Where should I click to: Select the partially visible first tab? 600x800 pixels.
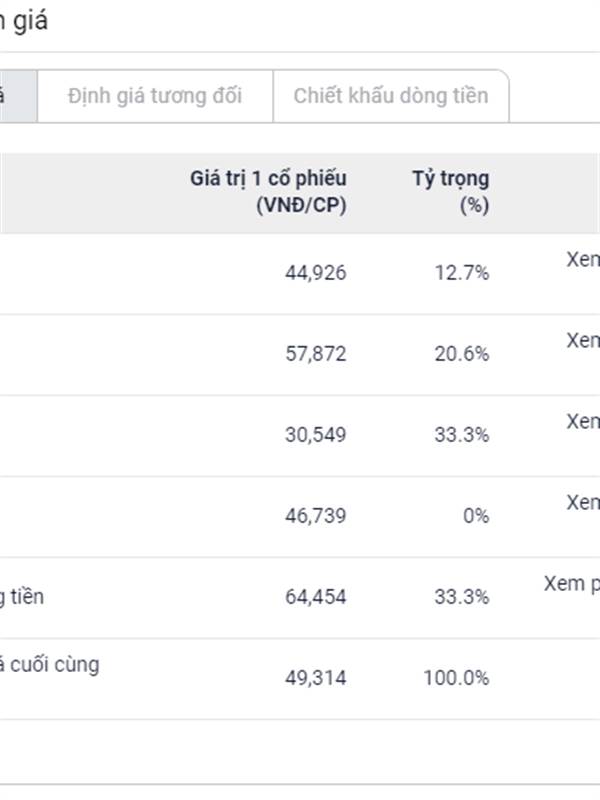pos(18,96)
